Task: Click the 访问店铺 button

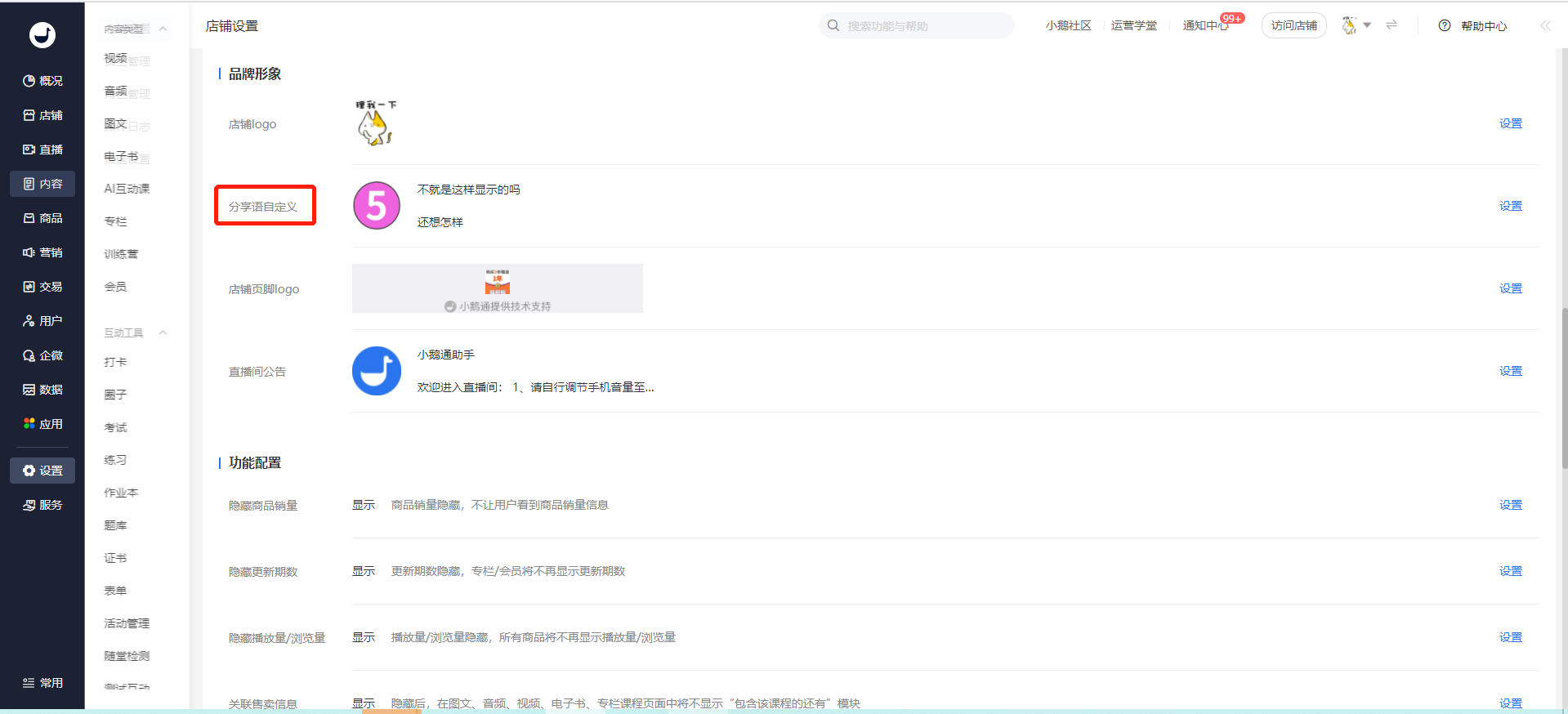Action: click(x=1293, y=25)
